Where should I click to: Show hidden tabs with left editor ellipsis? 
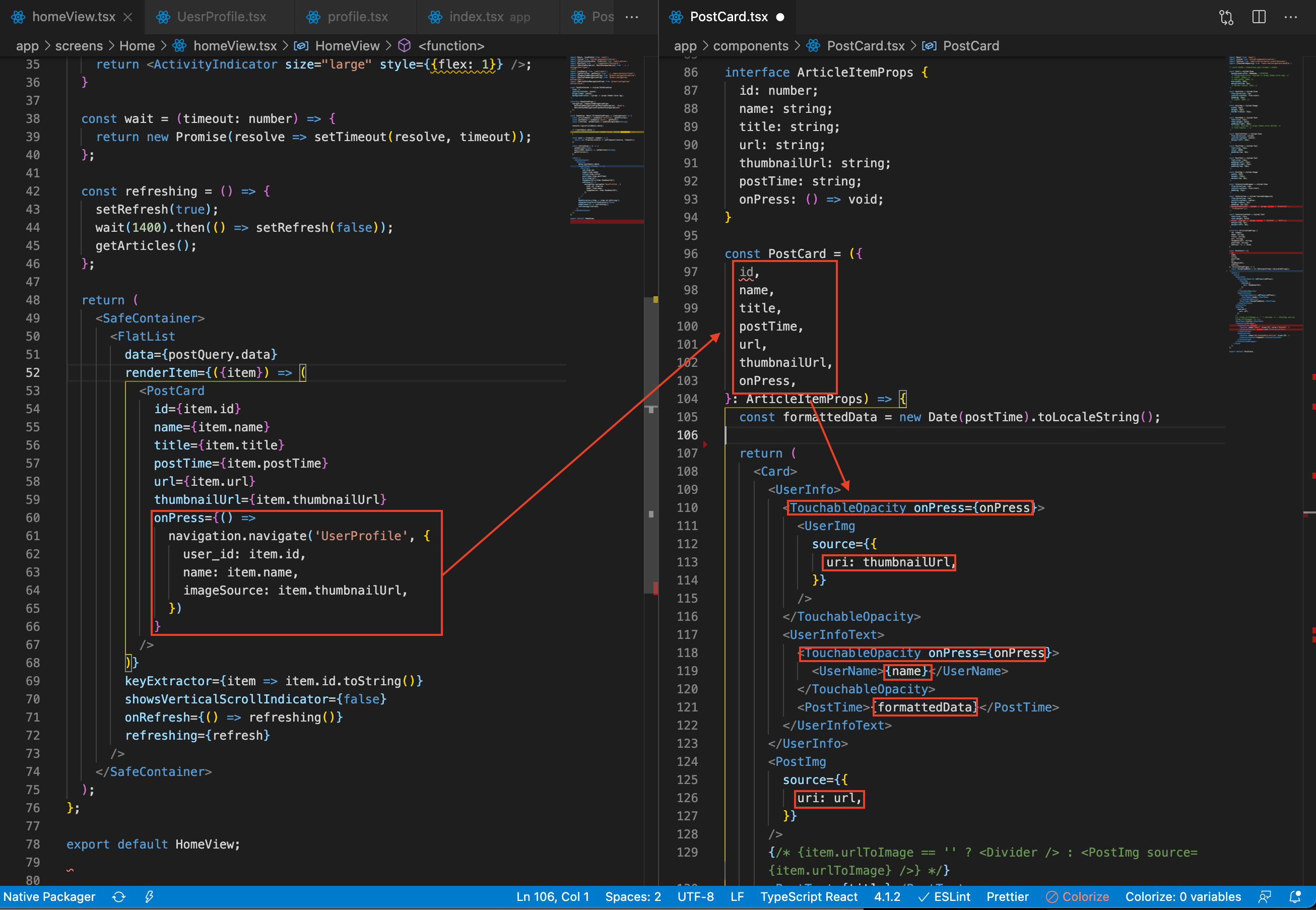click(x=631, y=17)
